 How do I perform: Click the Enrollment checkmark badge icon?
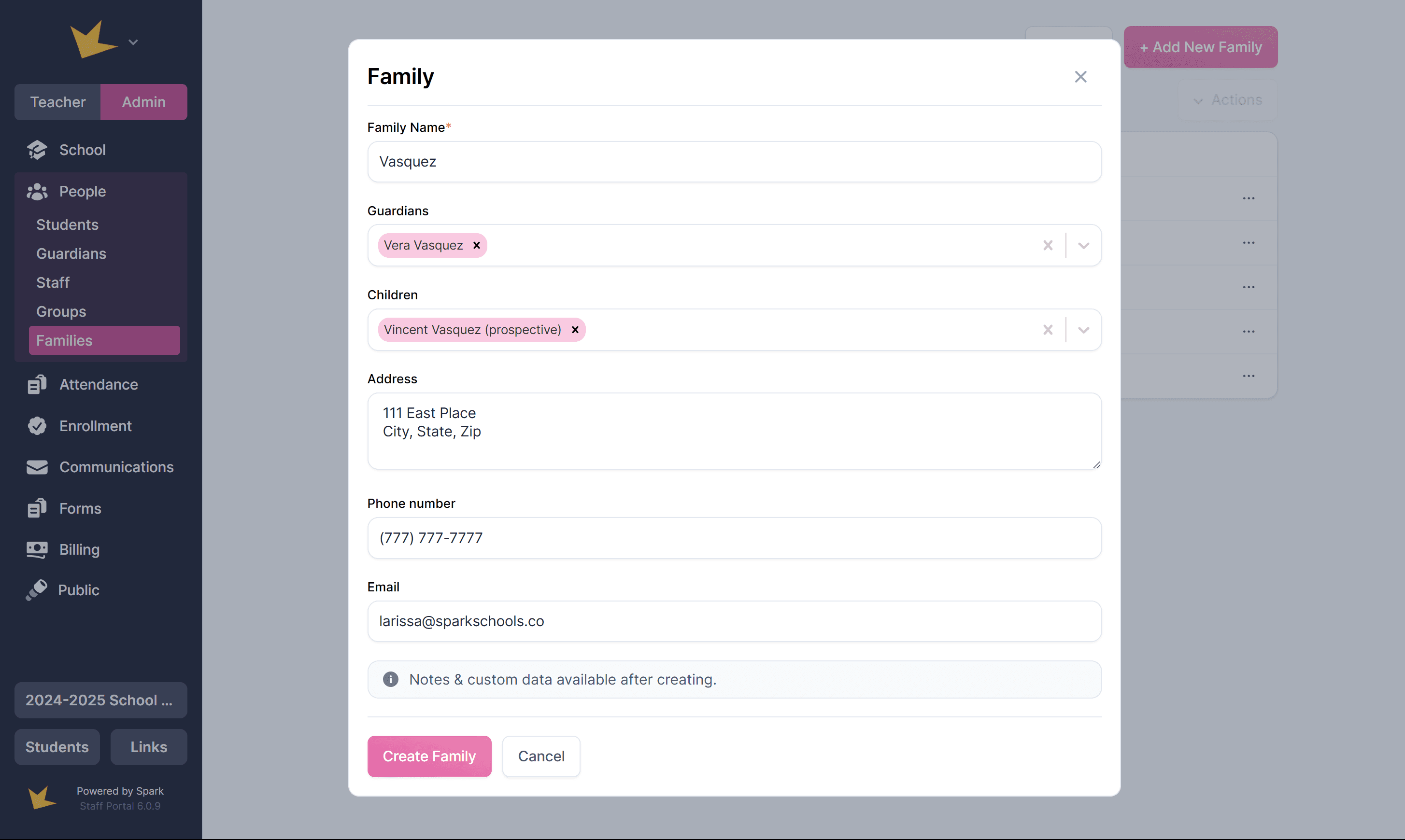[x=37, y=426]
